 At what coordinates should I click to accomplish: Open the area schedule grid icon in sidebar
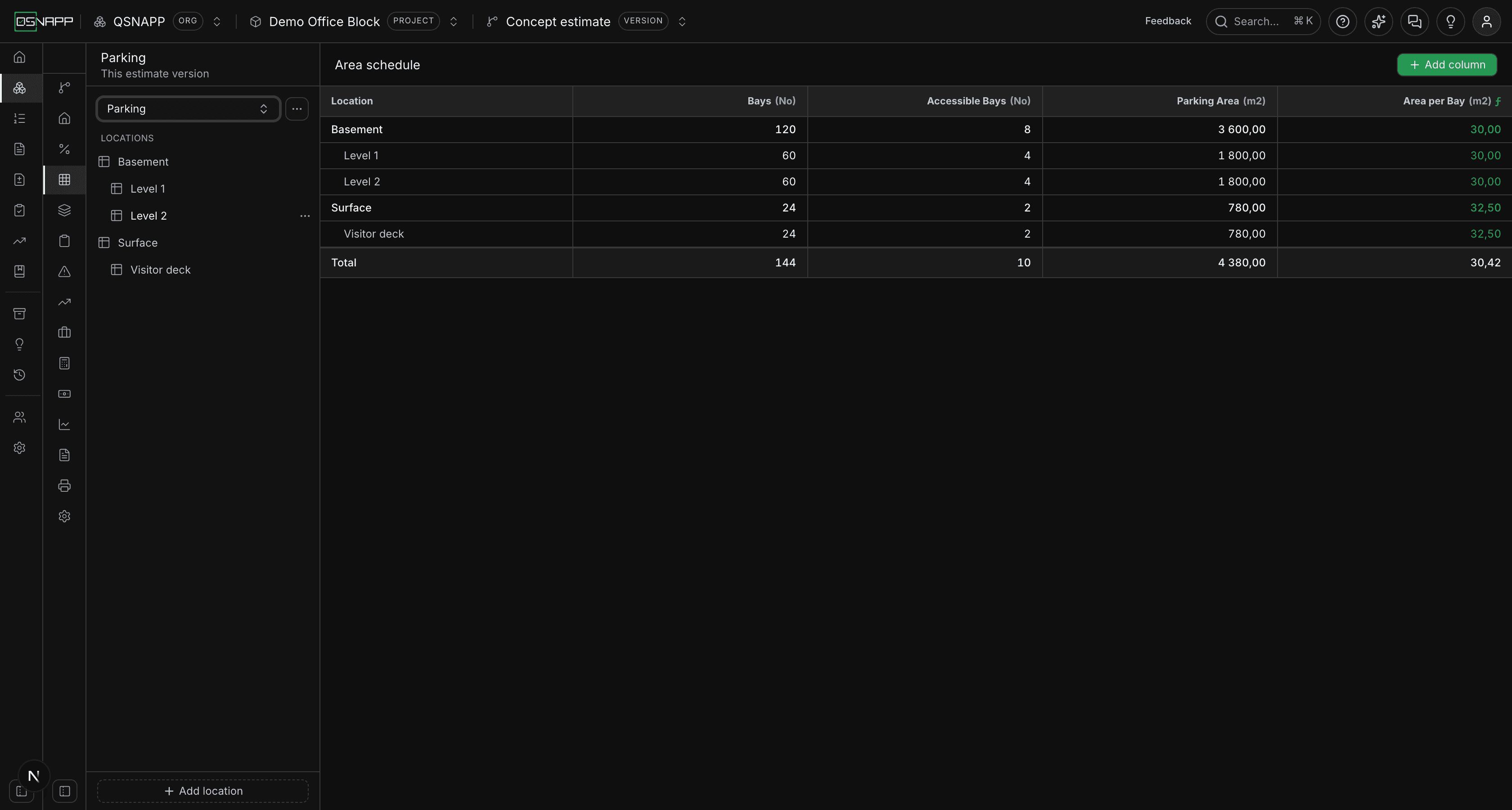pos(64,180)
